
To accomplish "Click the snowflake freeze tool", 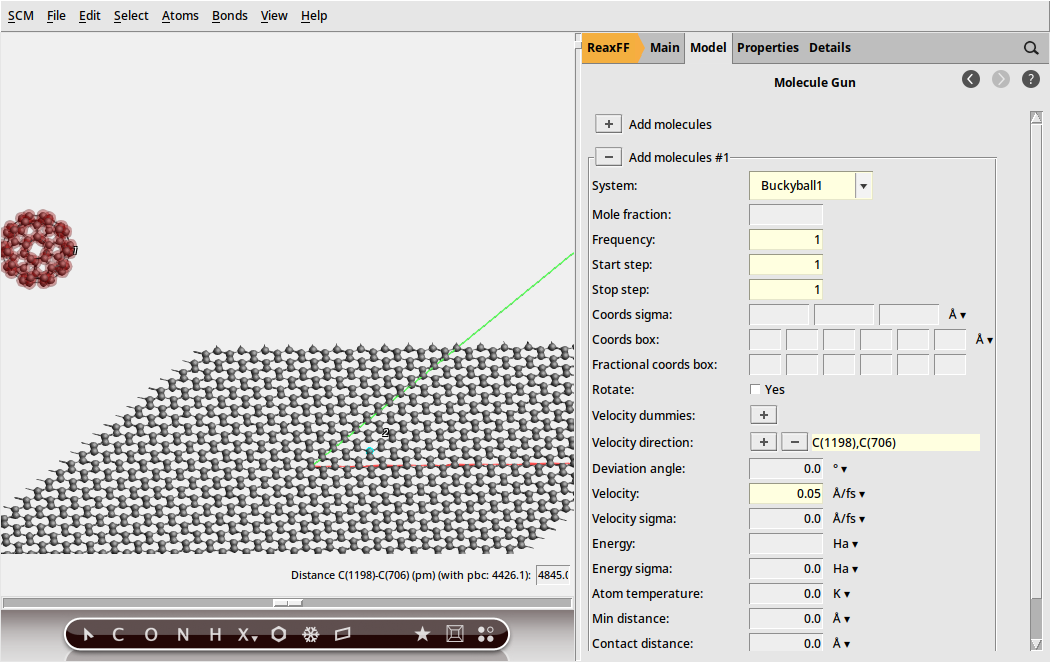I will (x=311, y=634).
